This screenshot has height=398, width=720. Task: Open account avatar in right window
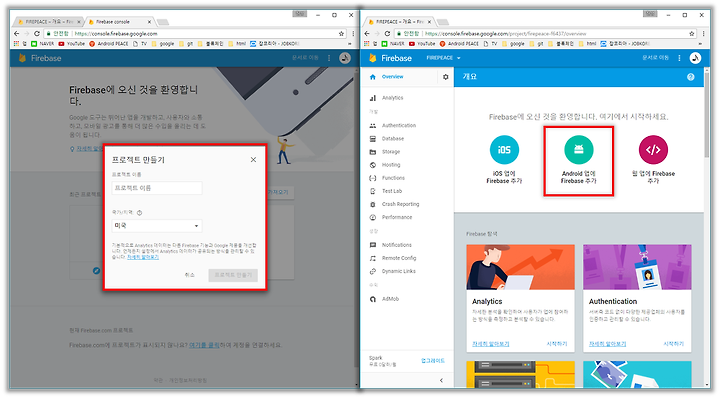click(x=695, y=58)
